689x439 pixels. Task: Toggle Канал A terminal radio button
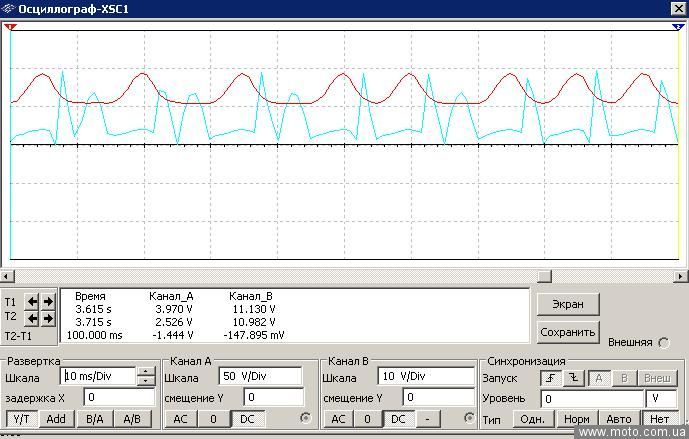(x=306, y=418)
